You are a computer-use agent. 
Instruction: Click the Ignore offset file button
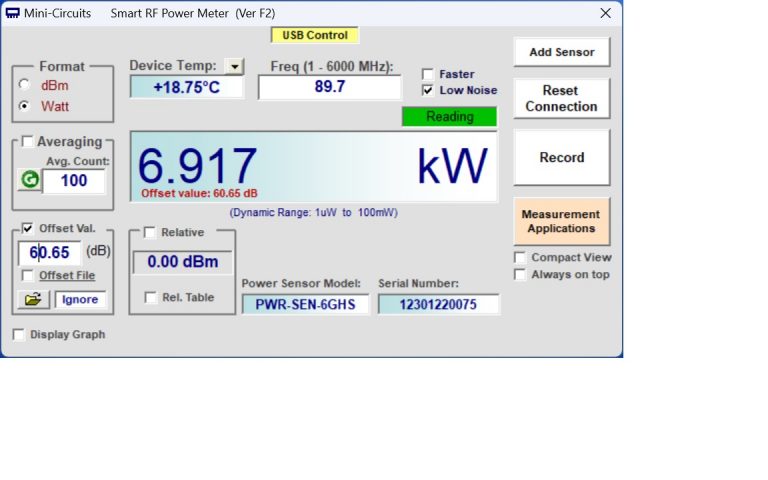79,299
